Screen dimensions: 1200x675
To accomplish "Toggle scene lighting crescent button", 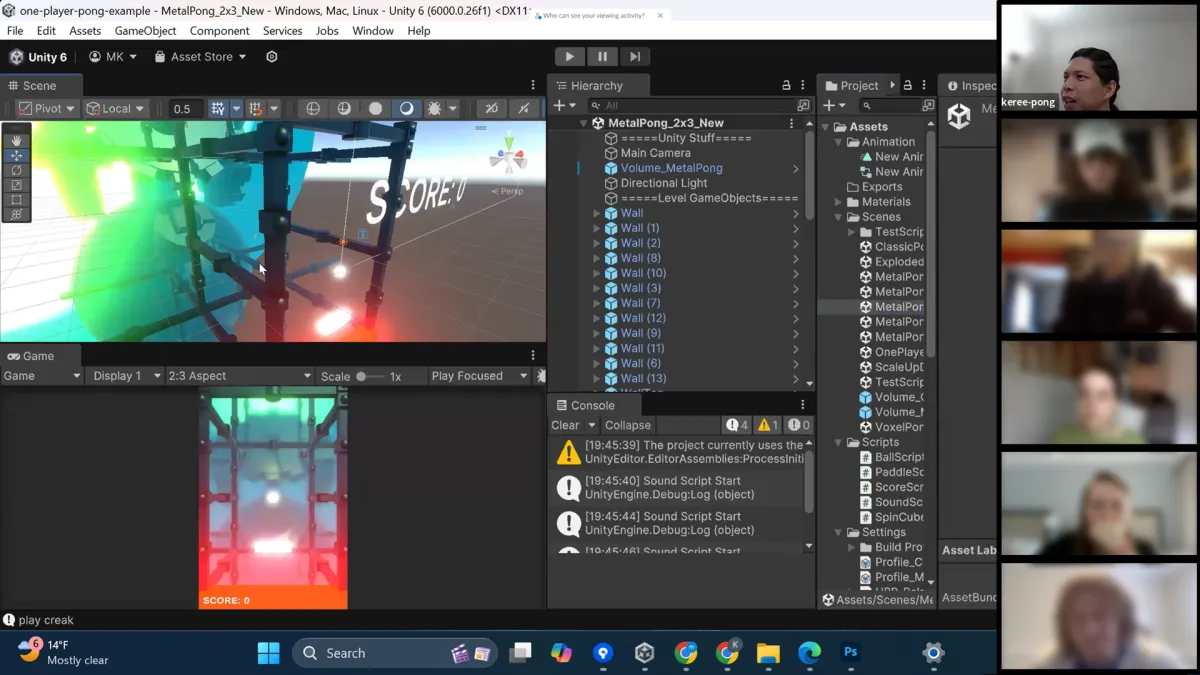I will tap(406, 108).
